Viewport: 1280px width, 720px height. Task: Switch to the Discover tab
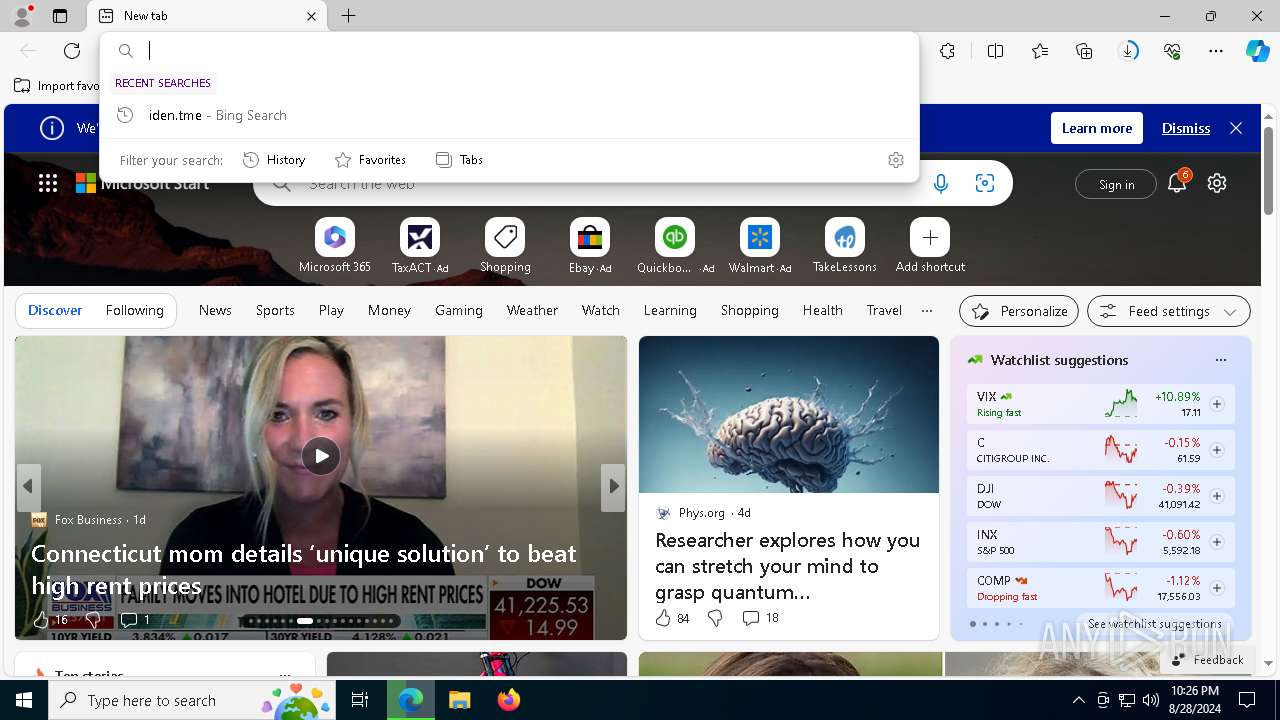[x=55, y=310]
